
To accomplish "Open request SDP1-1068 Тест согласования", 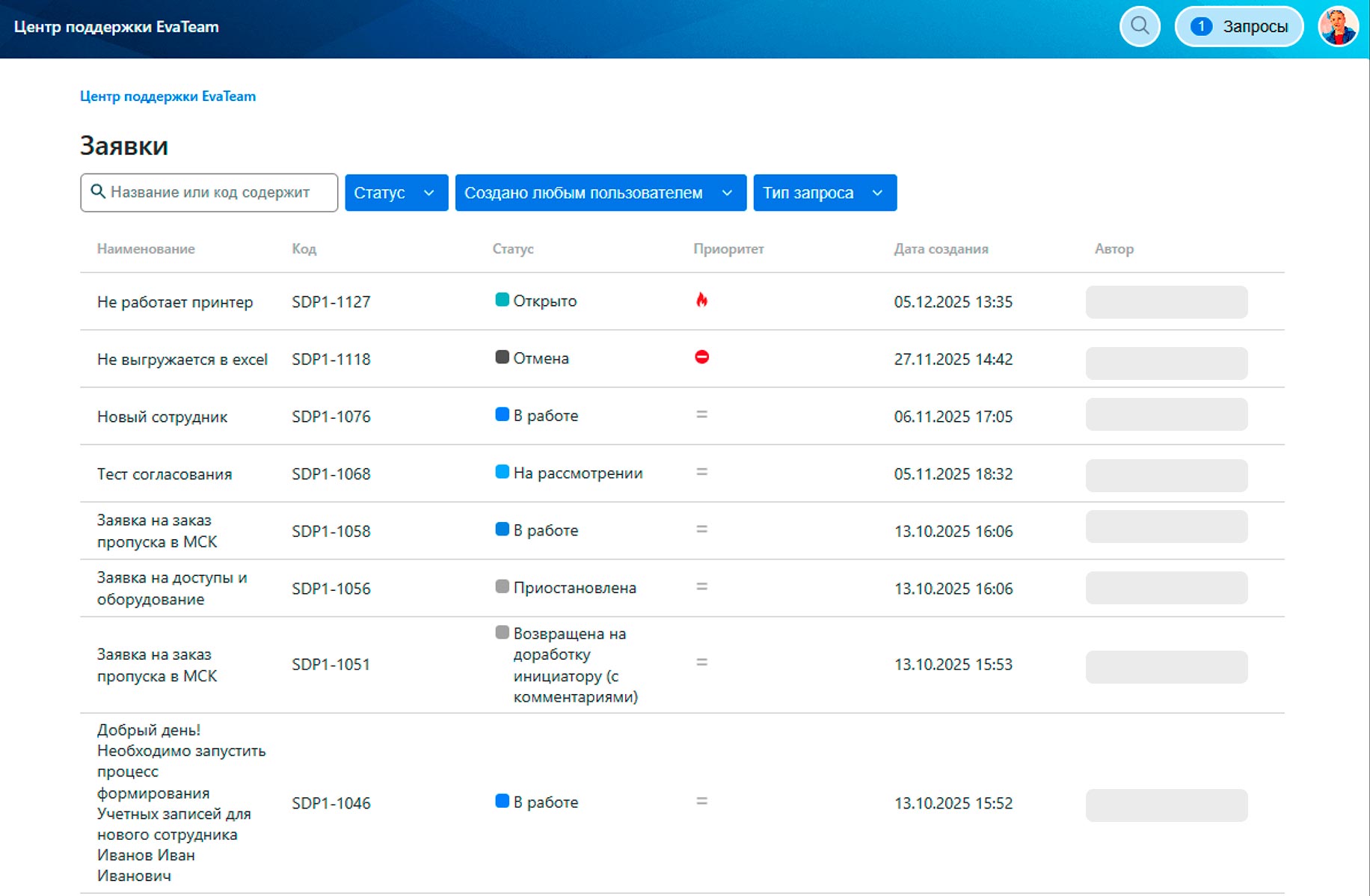I will [x=164, y=473].
